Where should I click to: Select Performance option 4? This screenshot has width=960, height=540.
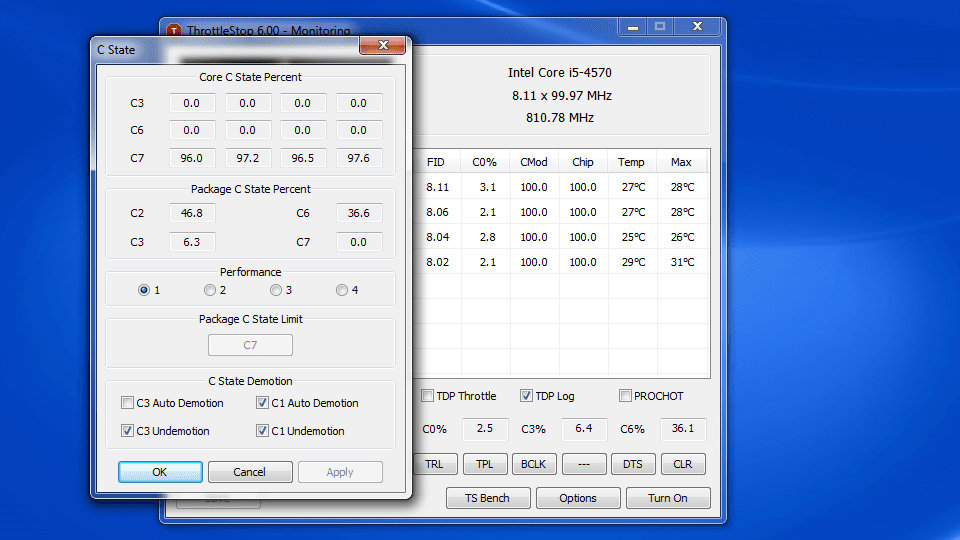(x=342, y=290)
